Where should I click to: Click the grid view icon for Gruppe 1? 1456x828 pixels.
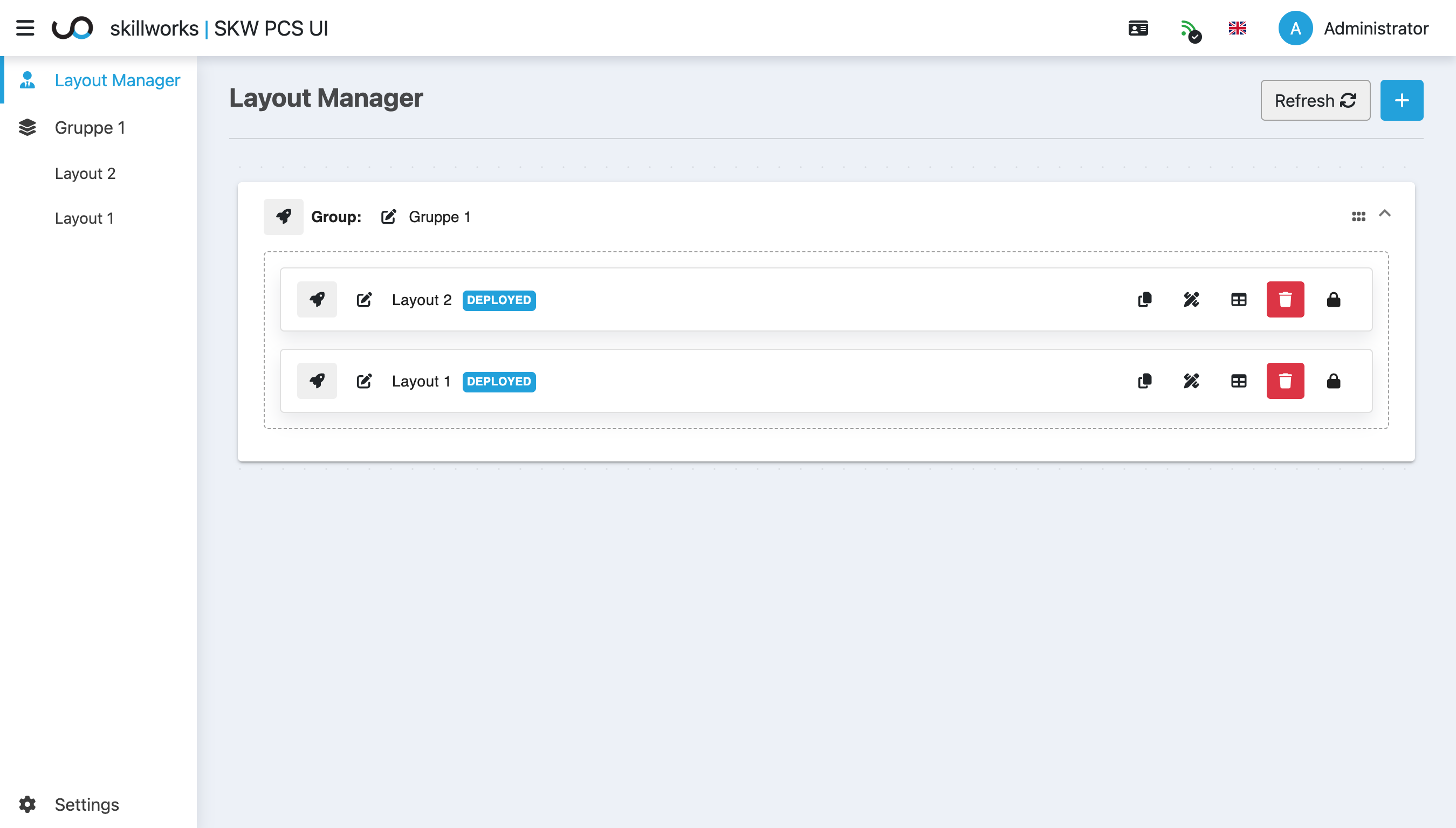pyautogui.click(x=1358, y=217)
